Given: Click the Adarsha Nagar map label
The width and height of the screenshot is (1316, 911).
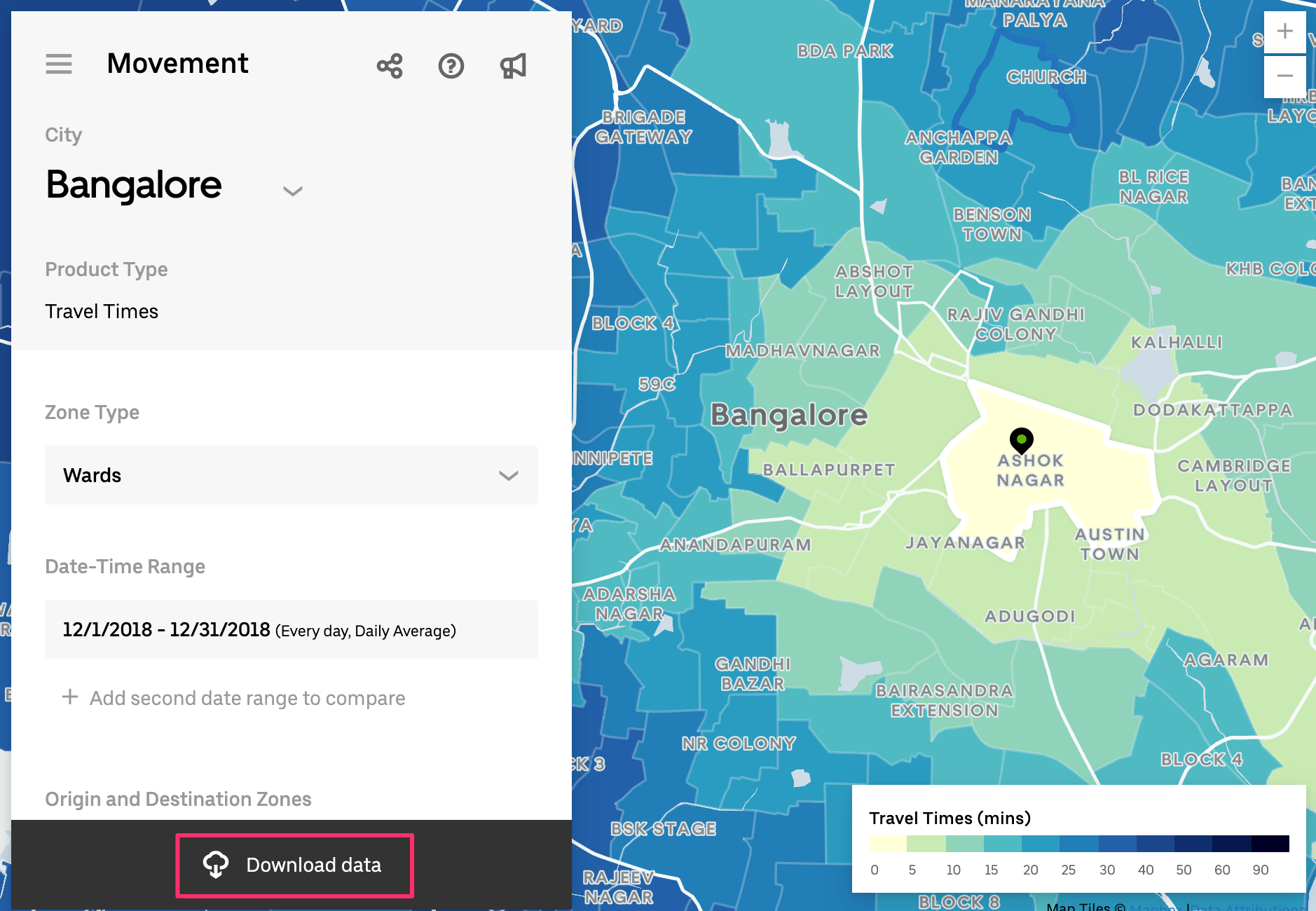Looking at the screenshot, I should point(629,604).
